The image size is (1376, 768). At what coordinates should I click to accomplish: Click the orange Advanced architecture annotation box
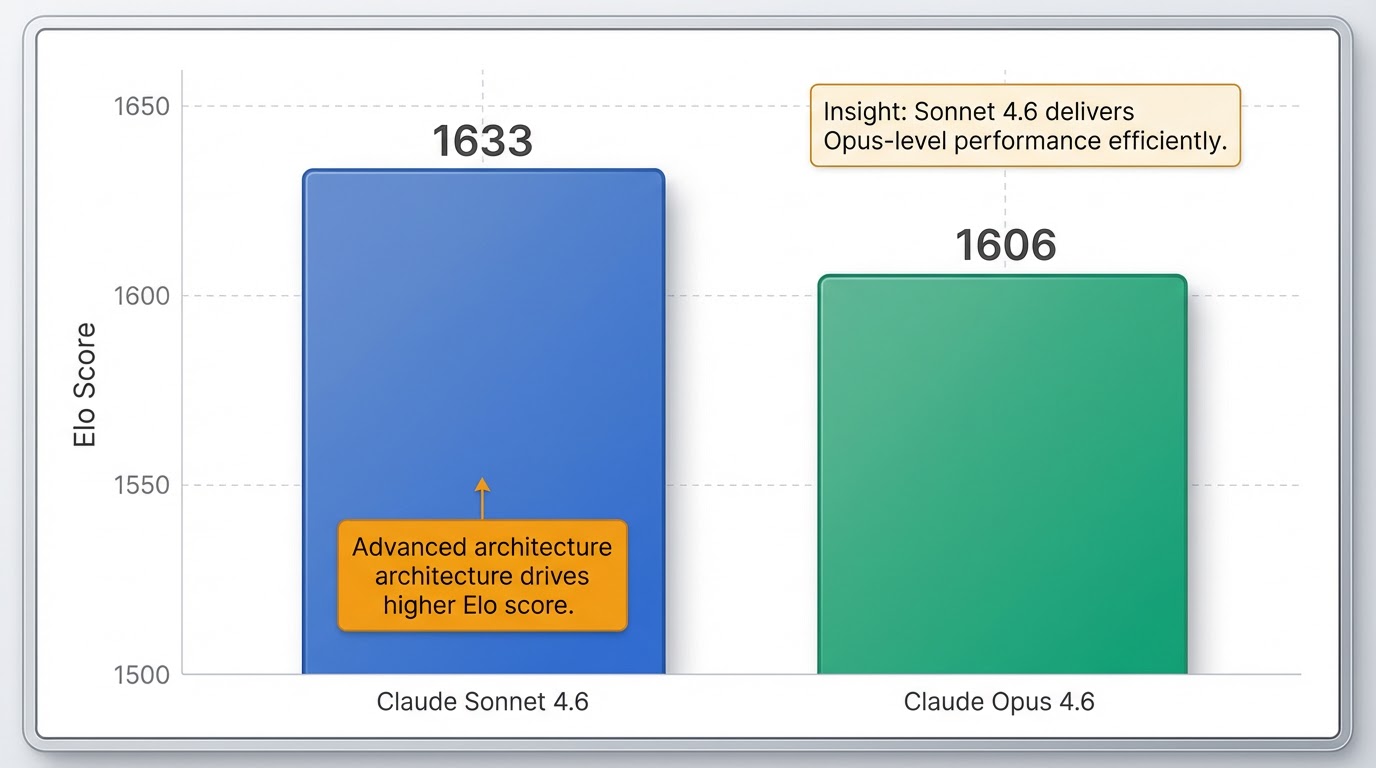tap(482, 576)
